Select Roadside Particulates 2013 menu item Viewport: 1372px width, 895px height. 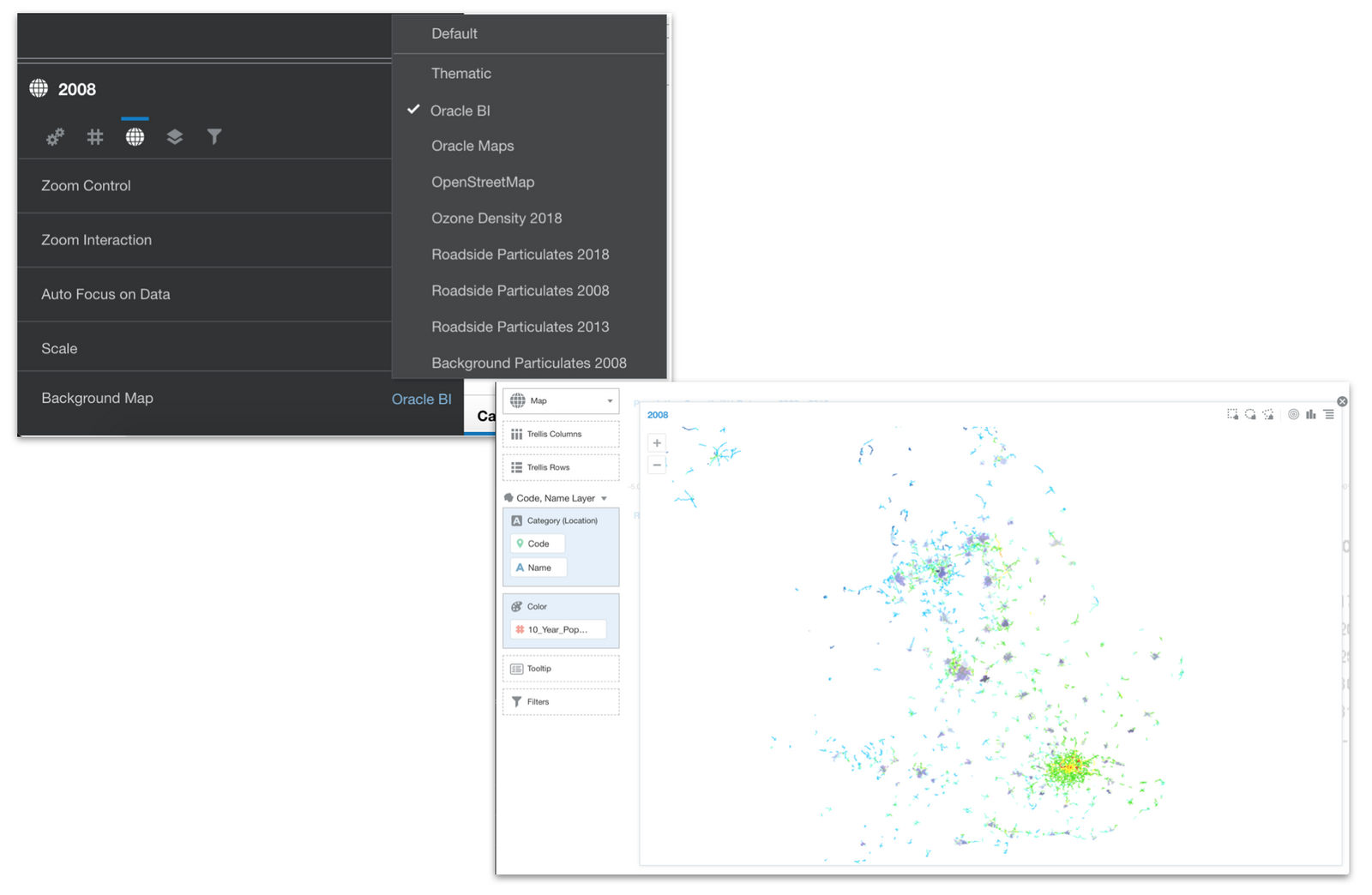[x=520, y=327]
